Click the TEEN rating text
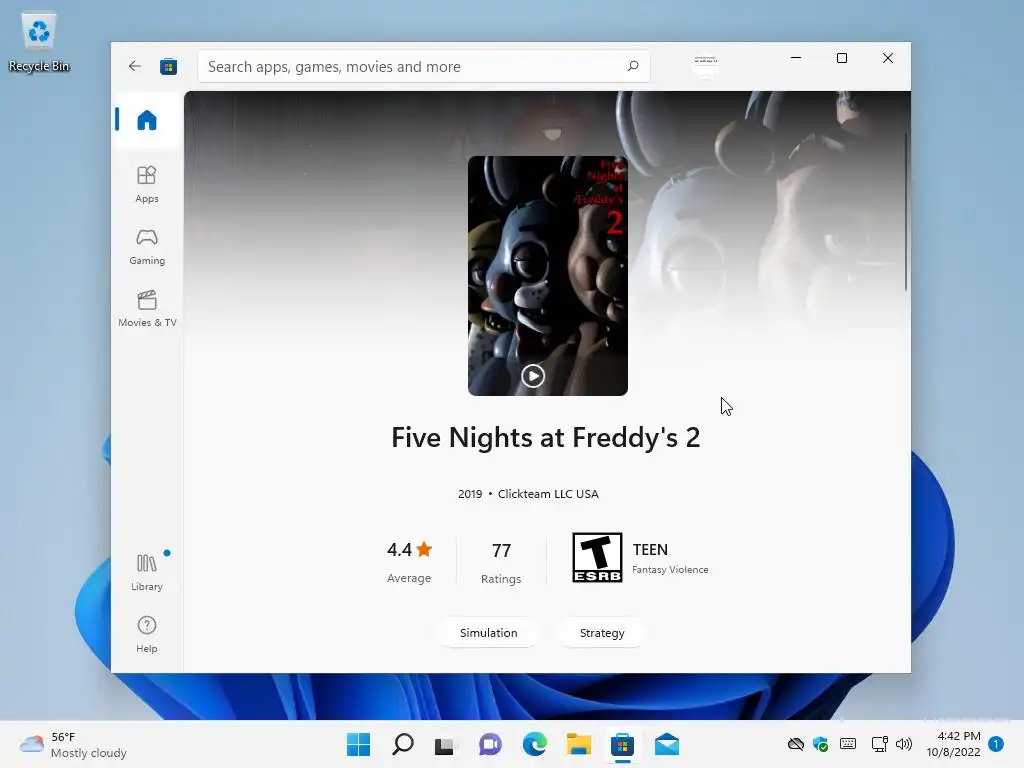 pyautogui.click(x=650, y=550)
